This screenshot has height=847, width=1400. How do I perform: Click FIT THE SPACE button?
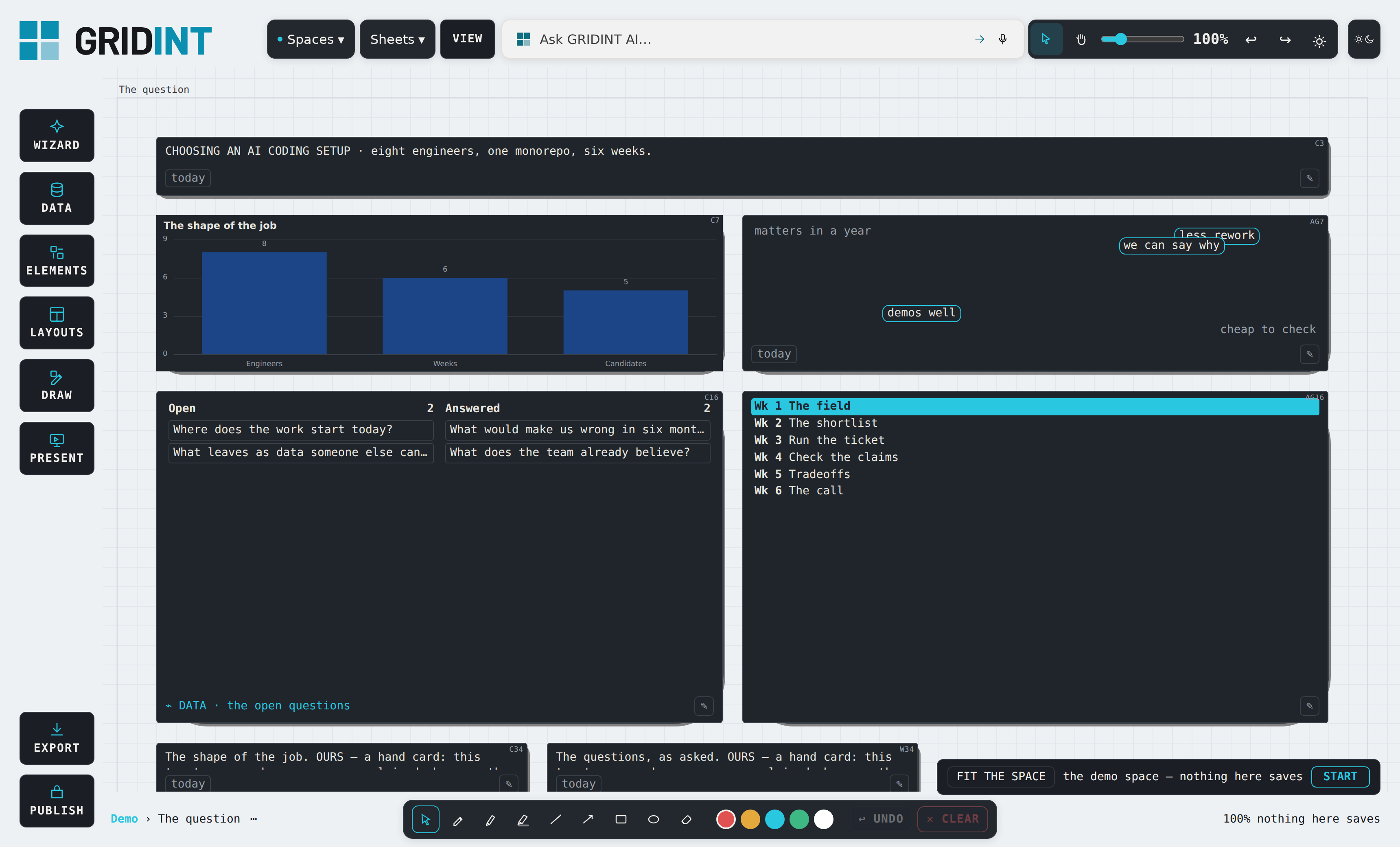click(x=1001, y=777)
